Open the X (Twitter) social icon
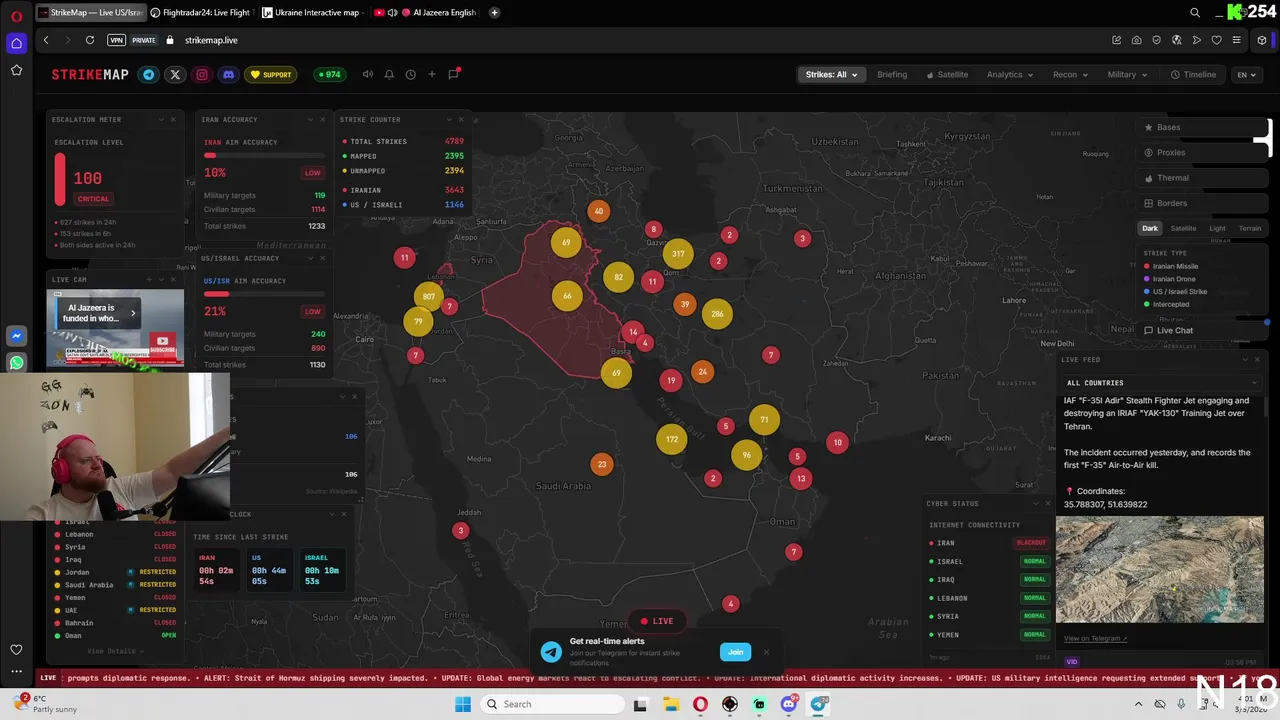 pyautogui.click(x=175, y=74)
